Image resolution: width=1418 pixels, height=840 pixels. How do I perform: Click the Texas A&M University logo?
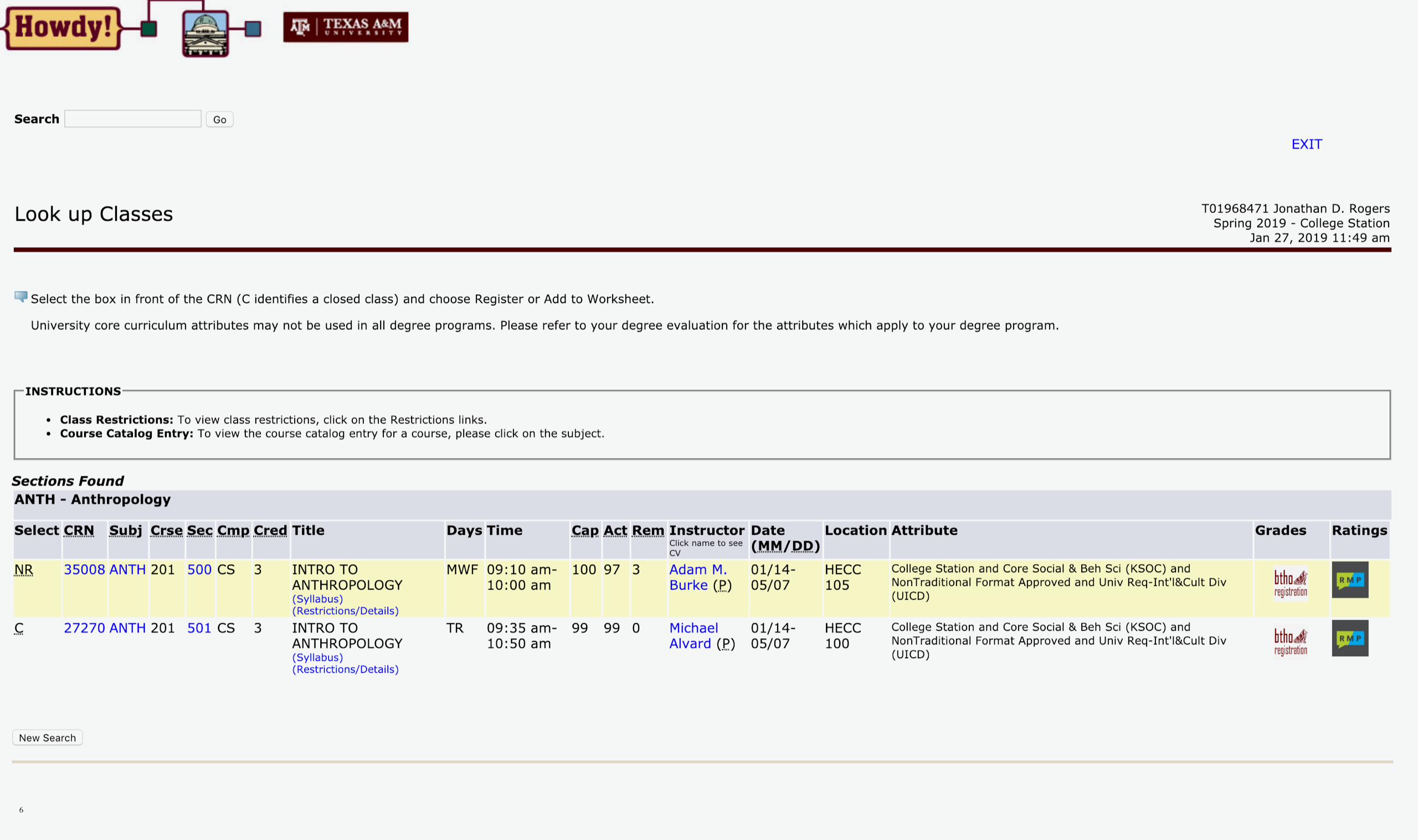[x=345, y=27]
